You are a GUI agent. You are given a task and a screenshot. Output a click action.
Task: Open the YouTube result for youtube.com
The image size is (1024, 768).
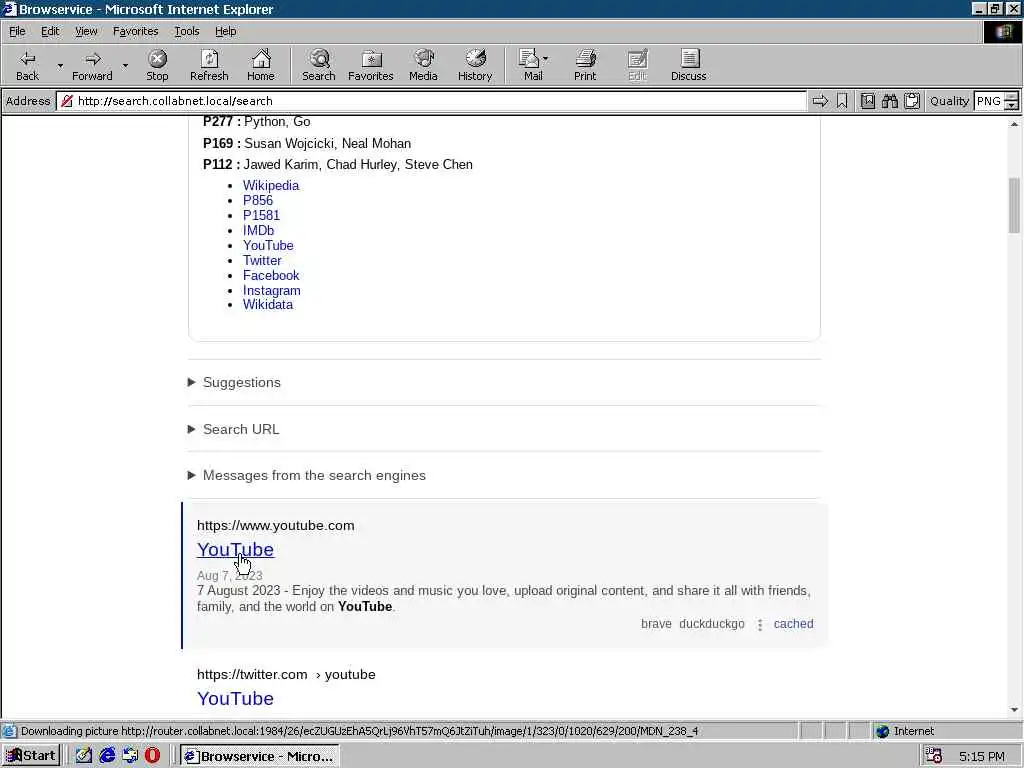[235, 550]
